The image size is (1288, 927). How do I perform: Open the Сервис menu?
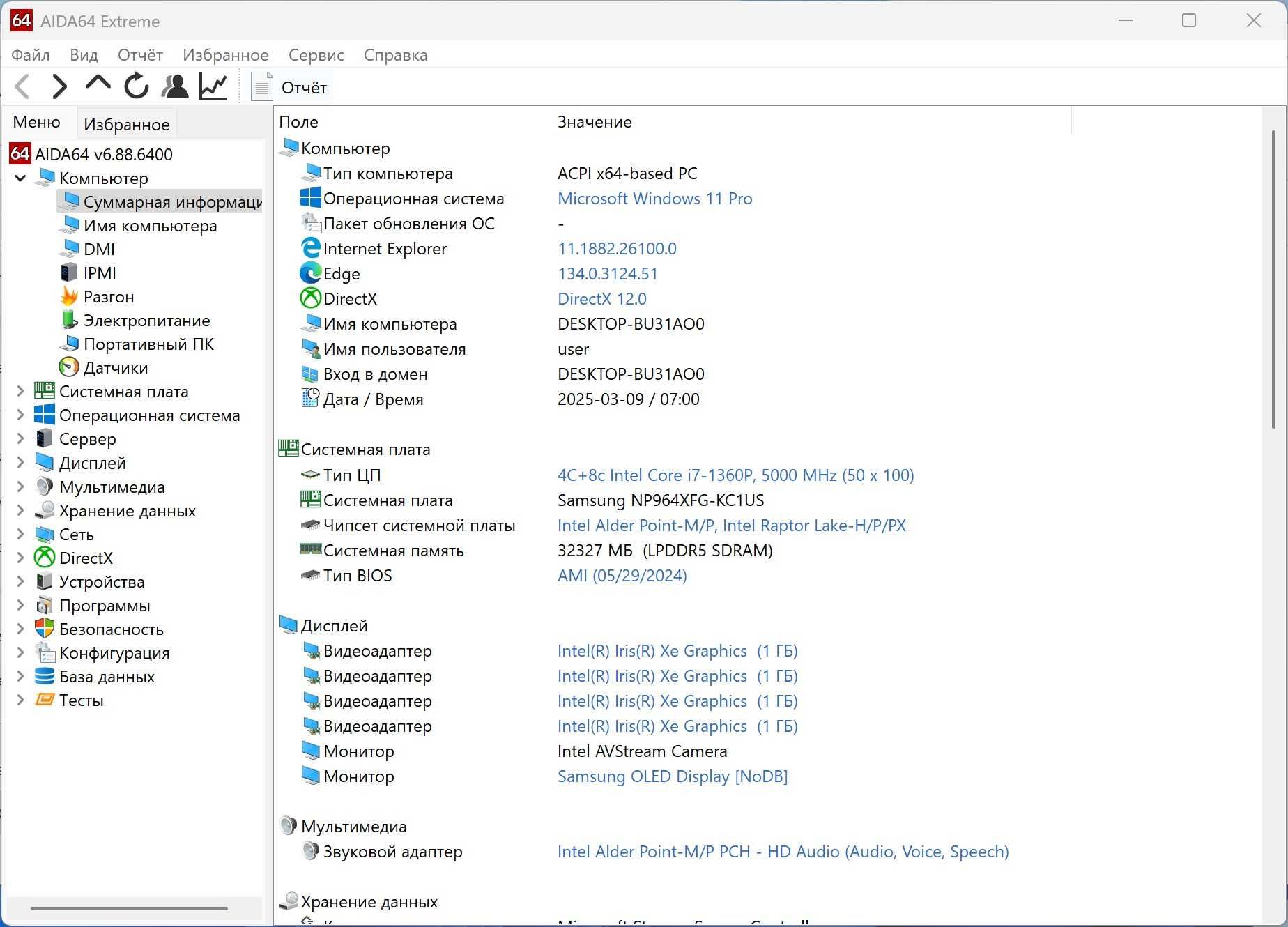pyautogui.click(x=316, y=55)
